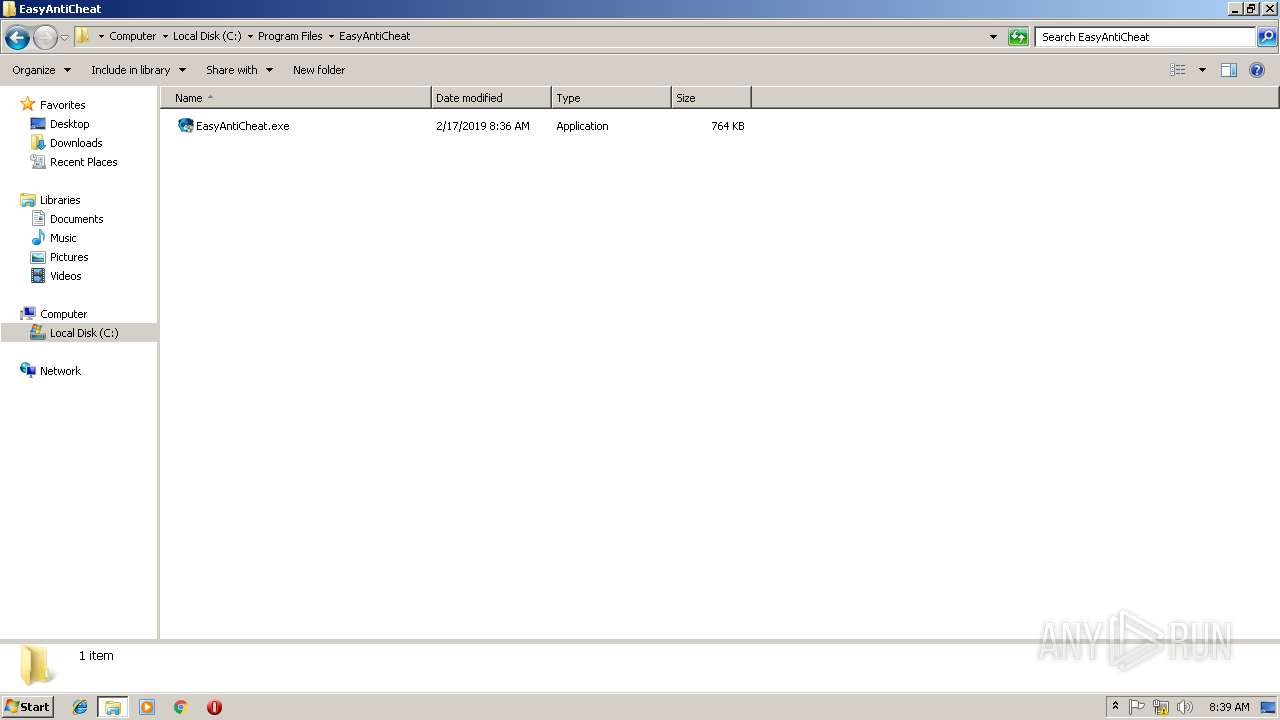Click the 2/17/2019 8:36 AM date cell

tap(483, 126)
